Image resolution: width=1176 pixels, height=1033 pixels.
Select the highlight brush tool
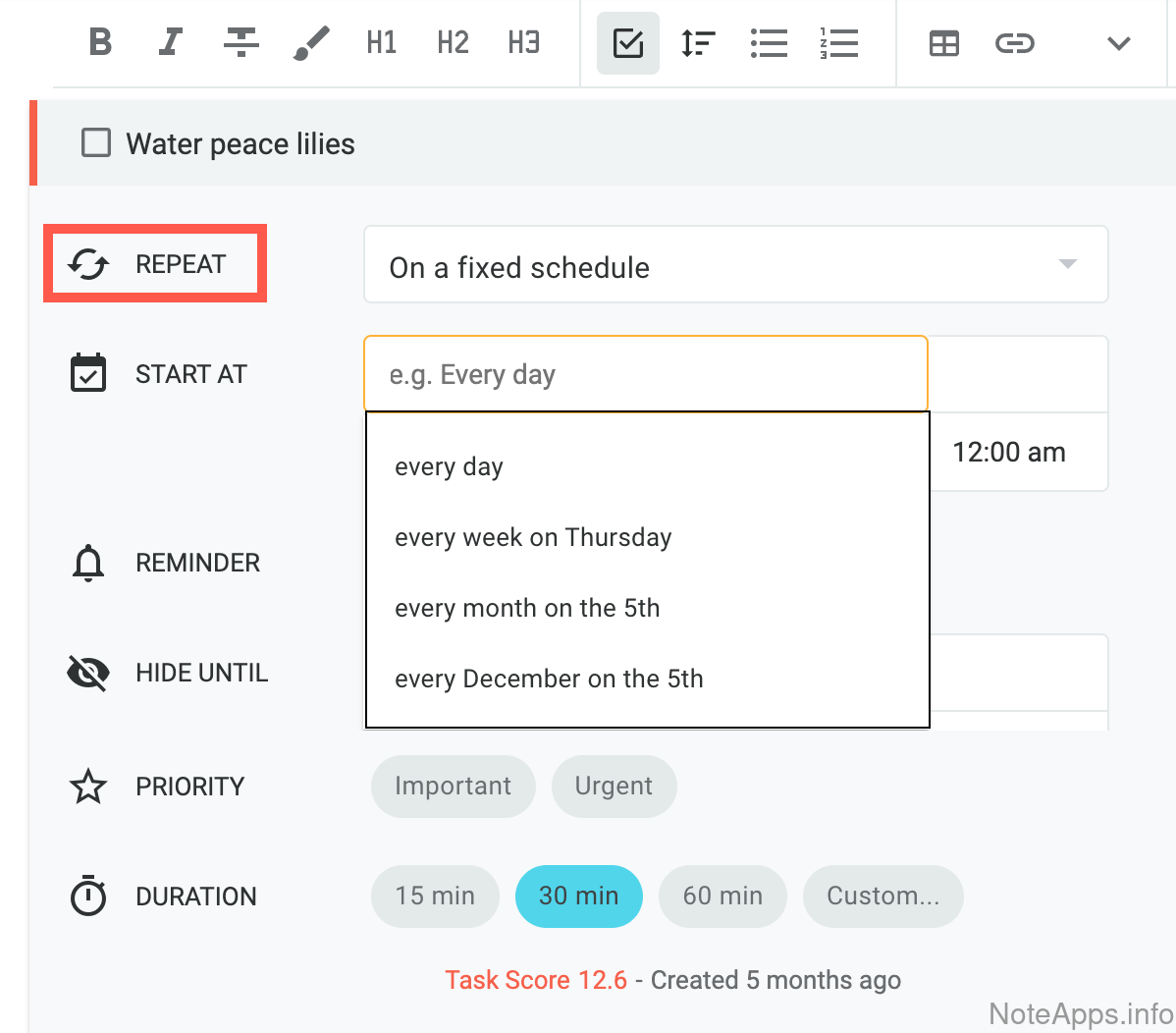coord(311,42)
